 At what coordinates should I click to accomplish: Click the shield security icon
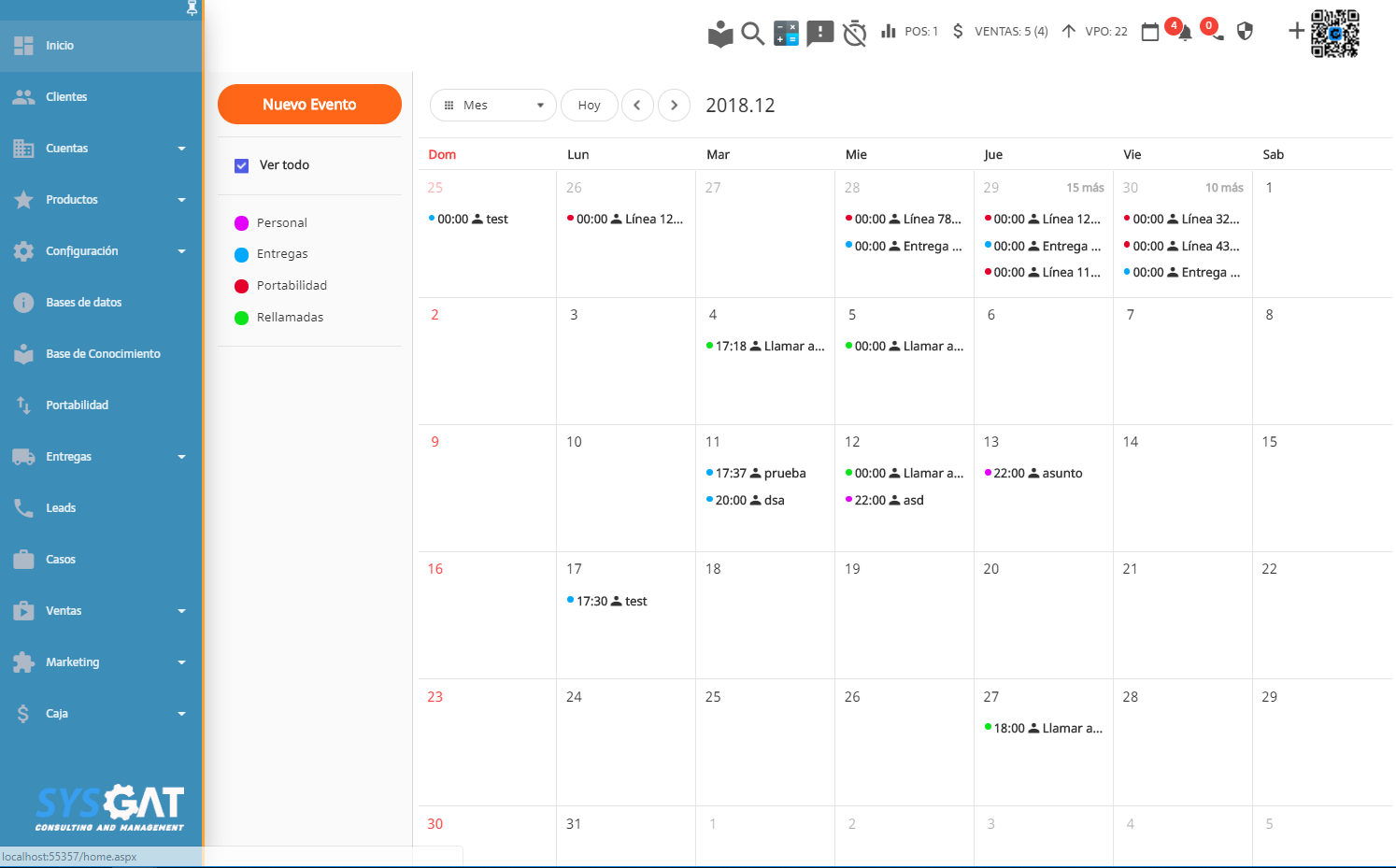pos(1245,32)
